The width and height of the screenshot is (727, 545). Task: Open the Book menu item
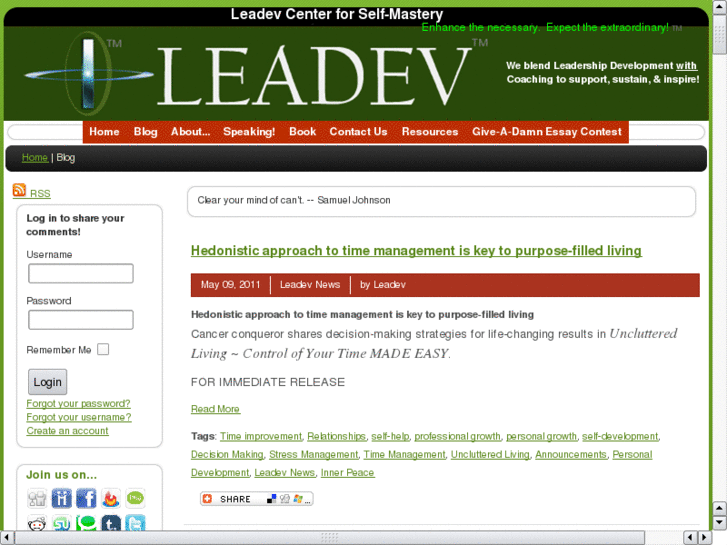[303, 132]
